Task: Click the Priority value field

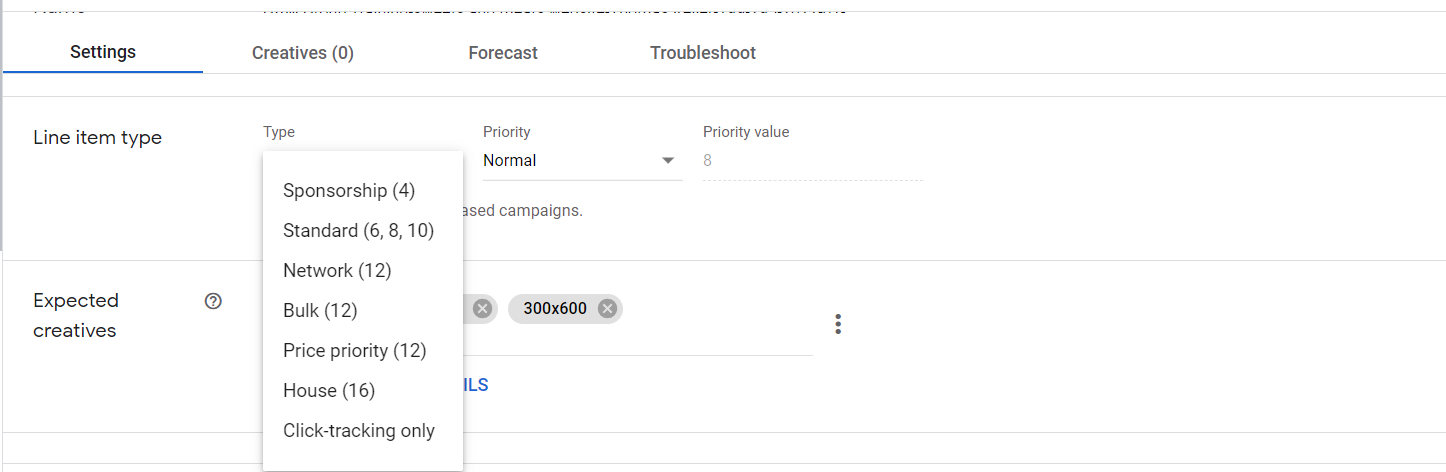Action: coord(812,160)
